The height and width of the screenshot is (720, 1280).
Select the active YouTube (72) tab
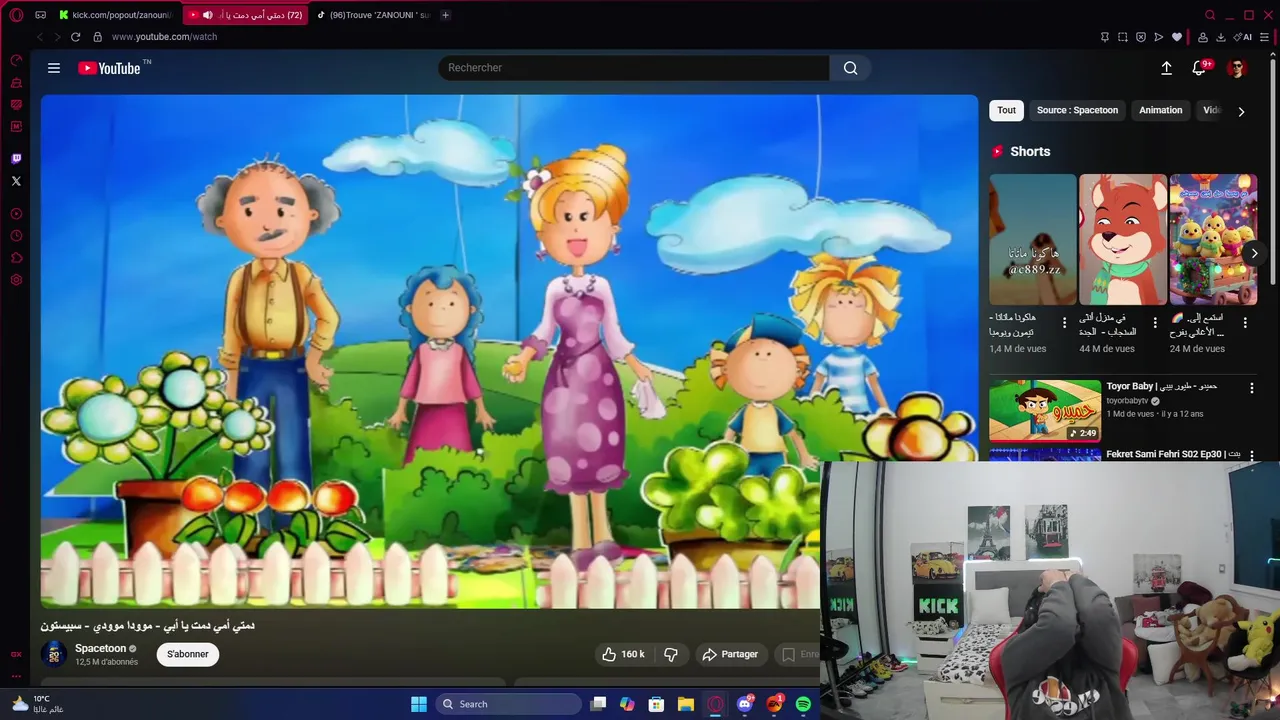246,15
